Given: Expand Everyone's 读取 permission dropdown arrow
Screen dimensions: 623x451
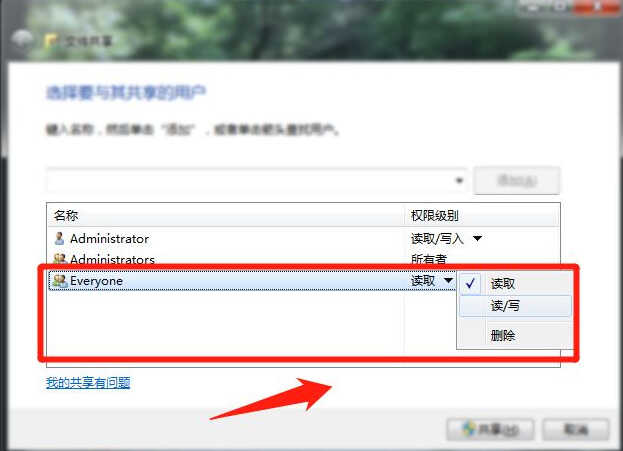Looking at the screenshot, I should pyautogui.click(x=448, y=281).
